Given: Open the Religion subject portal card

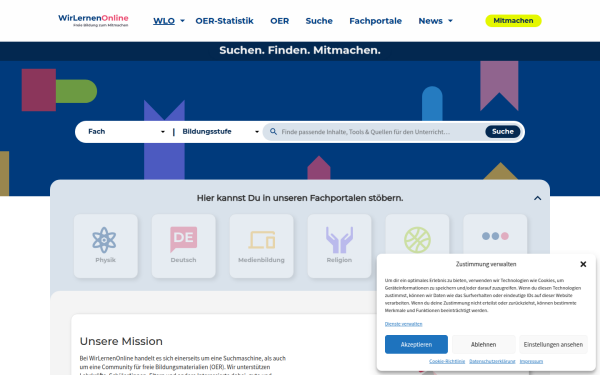Looking at the screenshot, I should [x=339, y=246].
